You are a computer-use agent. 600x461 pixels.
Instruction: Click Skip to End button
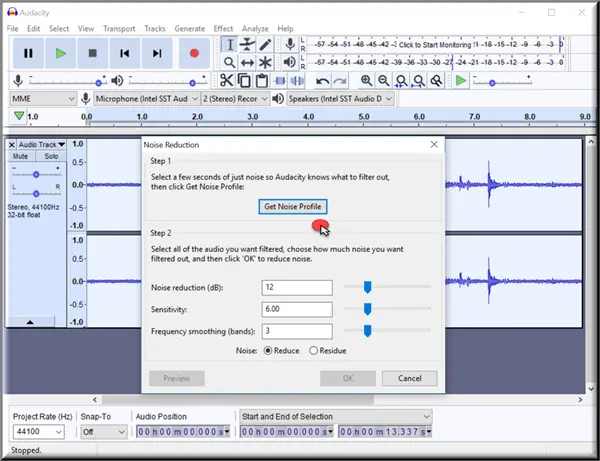tap(157, 53)
